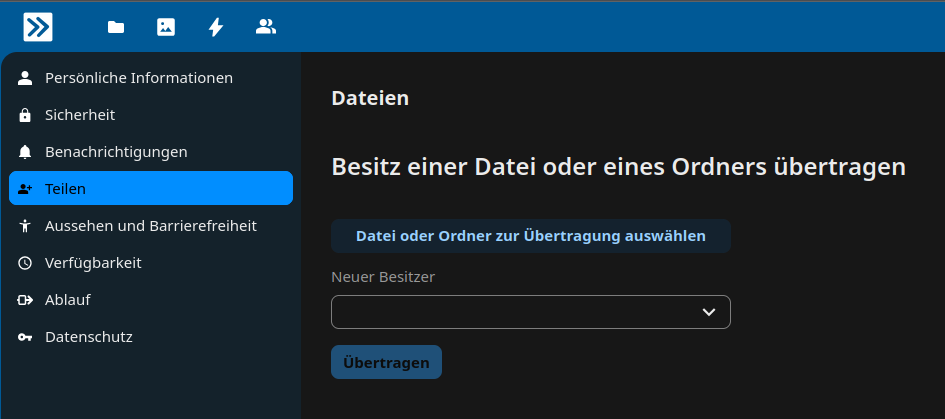Open the Persönliche Informationen page
This screenshot has height=419, width=945.
point(139,78)
